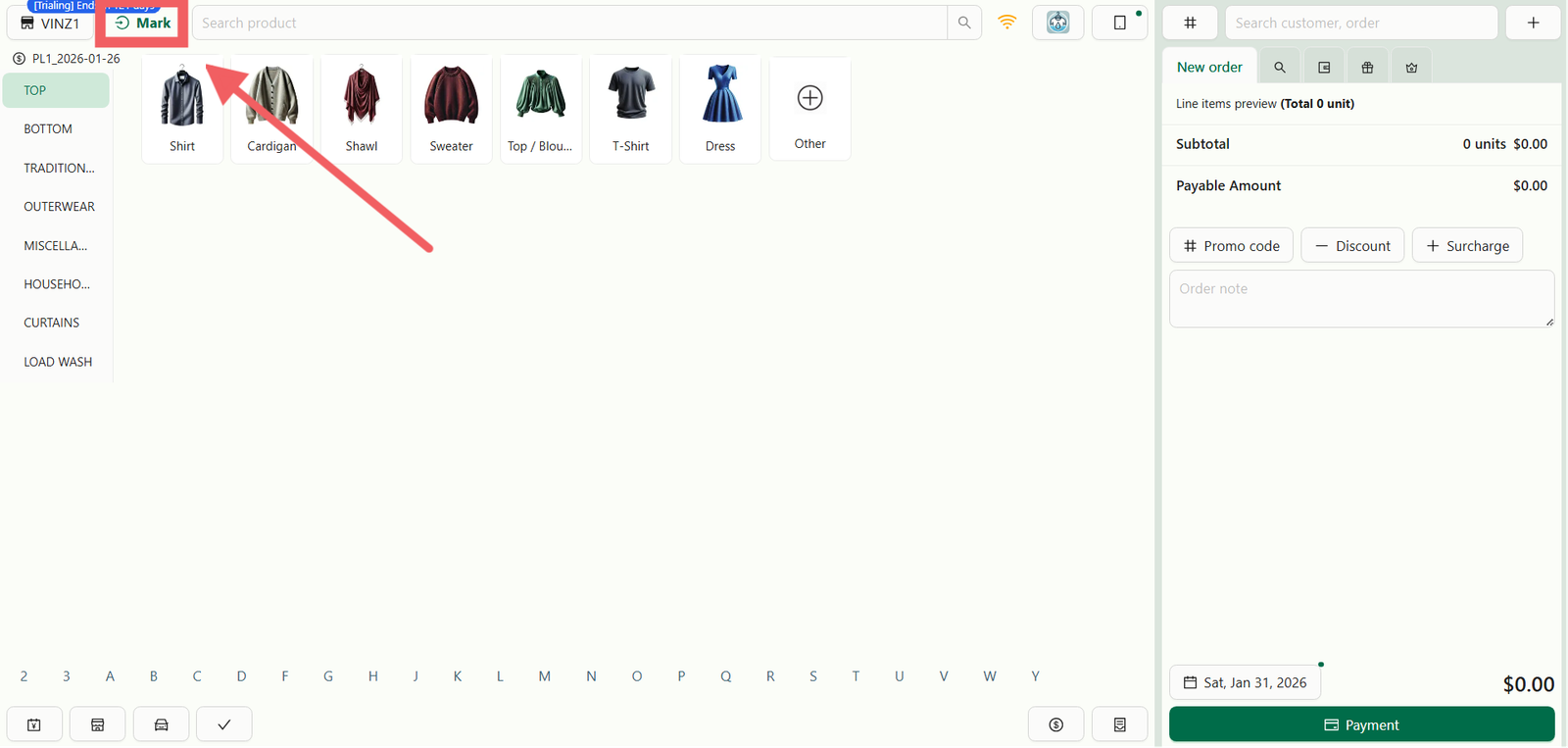Select the TOP category
Viewport: 1568px width, 748px height.
point(56,90)
